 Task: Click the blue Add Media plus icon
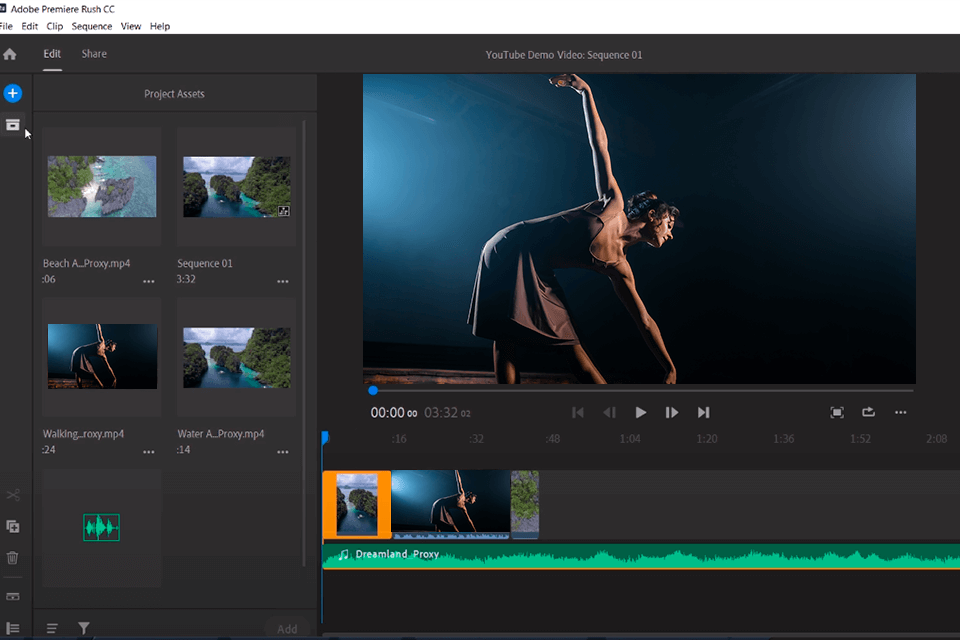pos(12,92)
